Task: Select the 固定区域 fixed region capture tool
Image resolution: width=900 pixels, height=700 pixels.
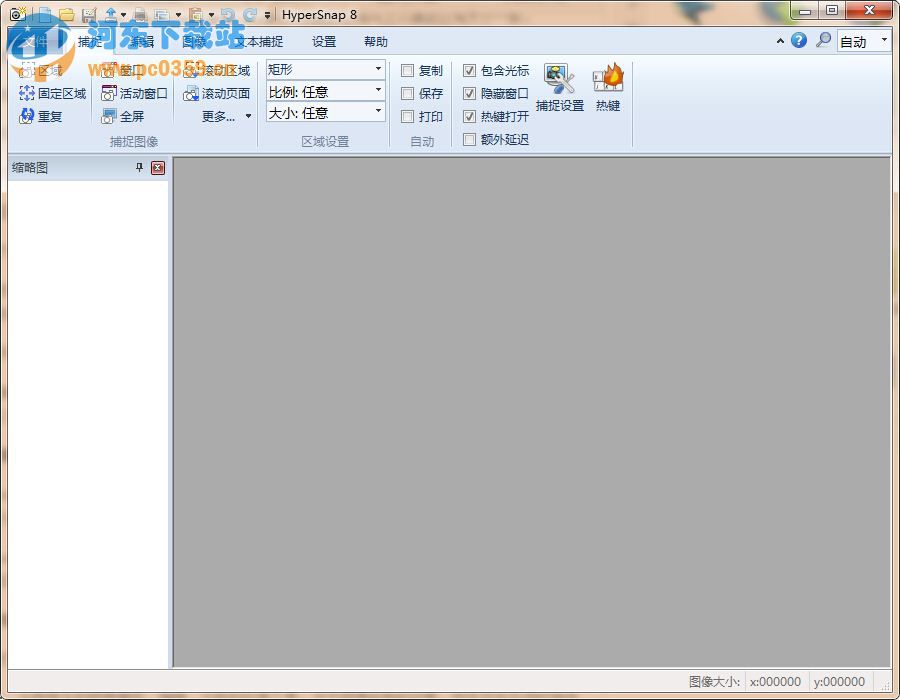Action: pyautogui.click(x=52, y=93)
